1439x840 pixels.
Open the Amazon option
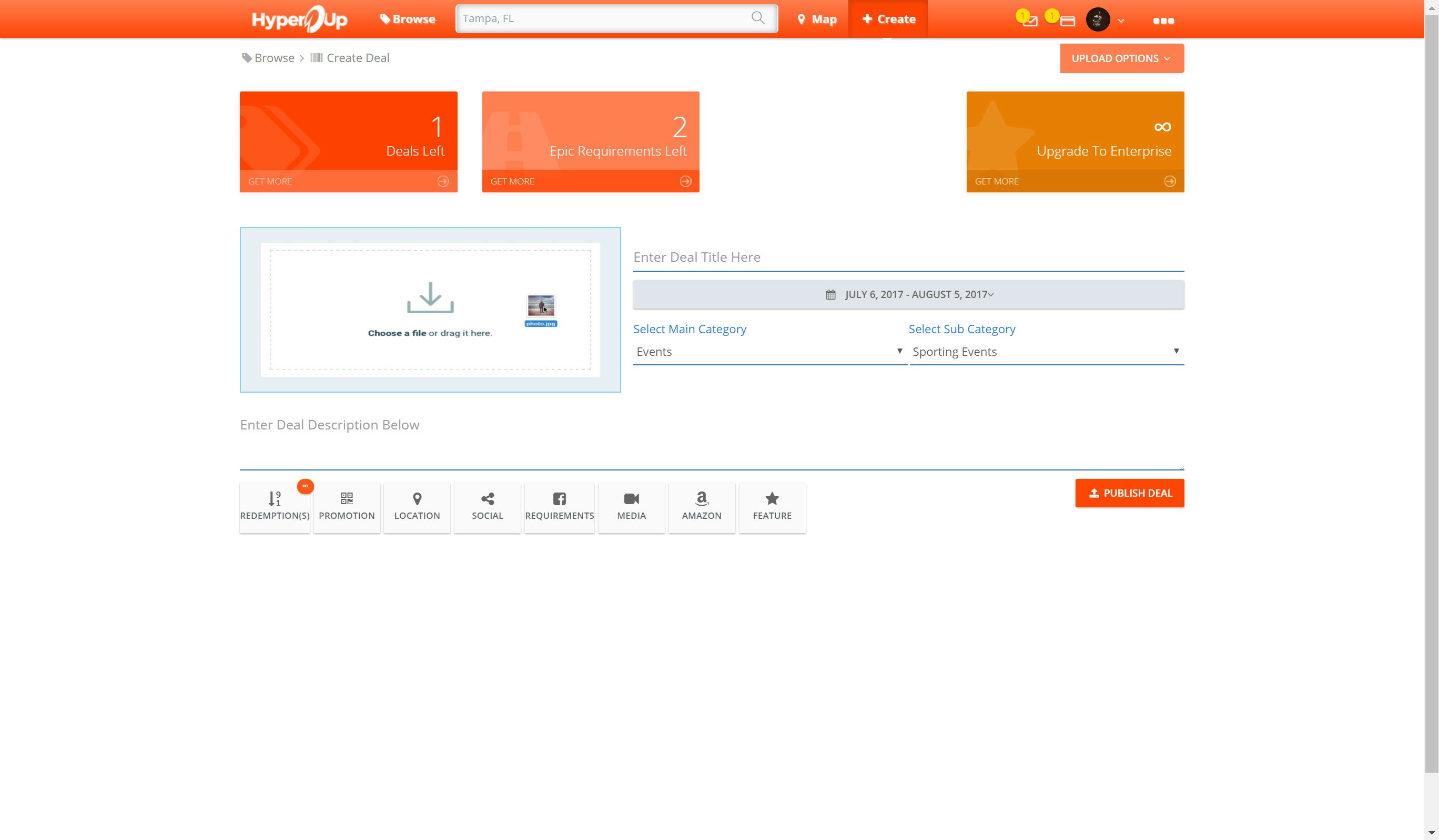point(701,507)
